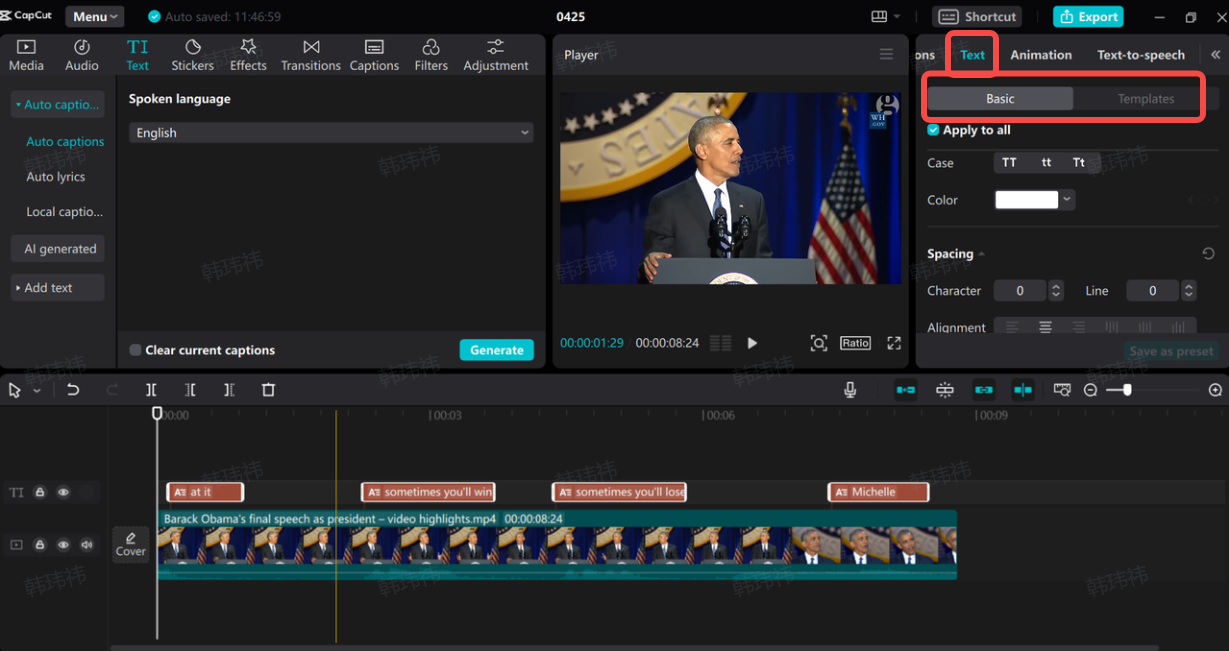1229x651 pixels.
Task: Toggle the Apply to all checkbox
Action: pyautogui.click(x=933, y=130)
